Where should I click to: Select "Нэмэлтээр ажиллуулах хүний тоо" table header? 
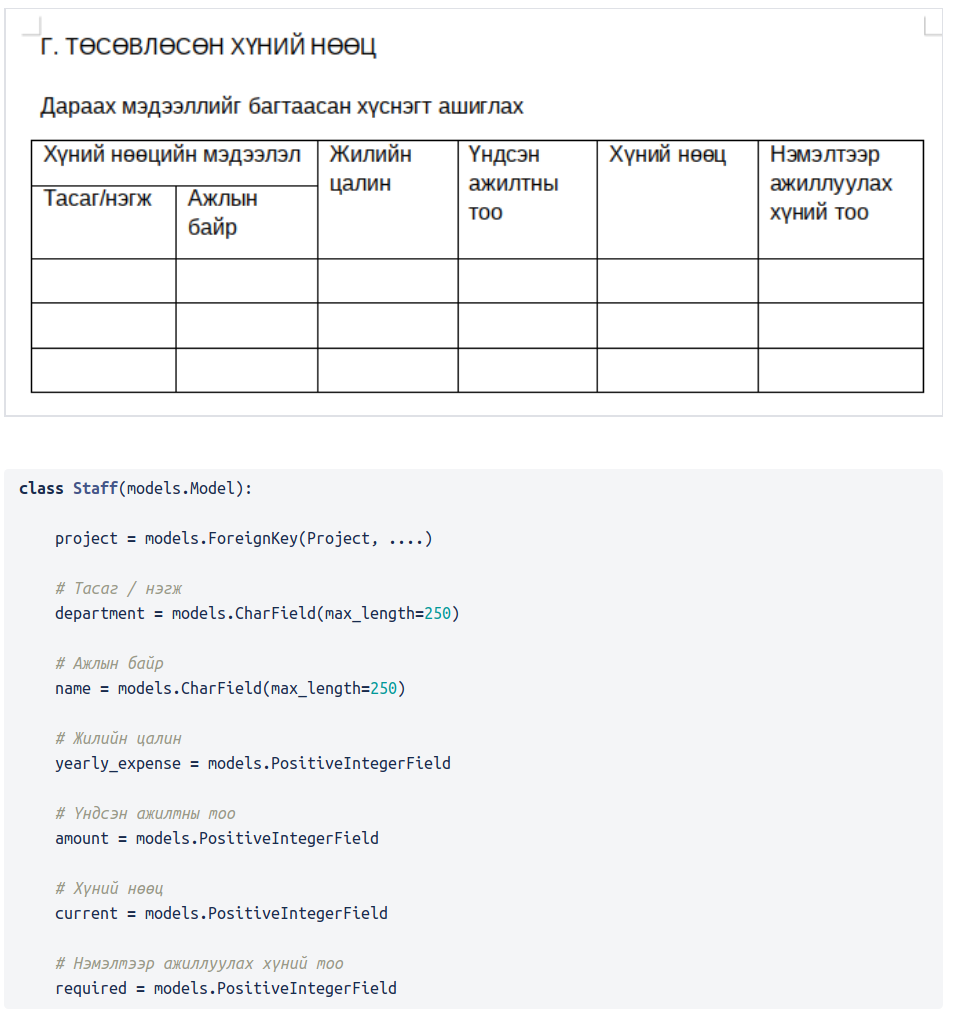click(x=831, y=183)
